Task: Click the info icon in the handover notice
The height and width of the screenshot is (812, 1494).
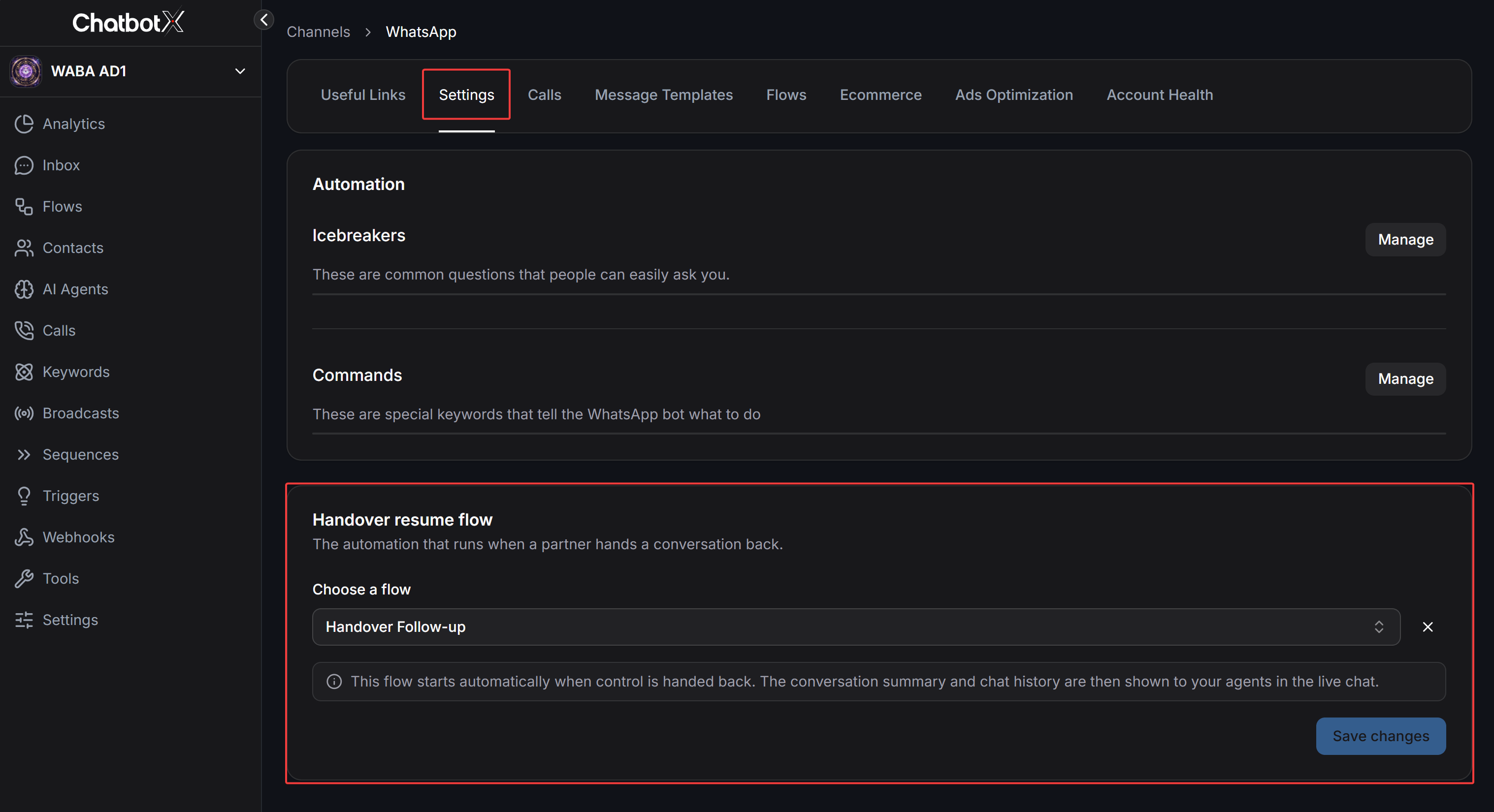Action: (x=334, y=682)
